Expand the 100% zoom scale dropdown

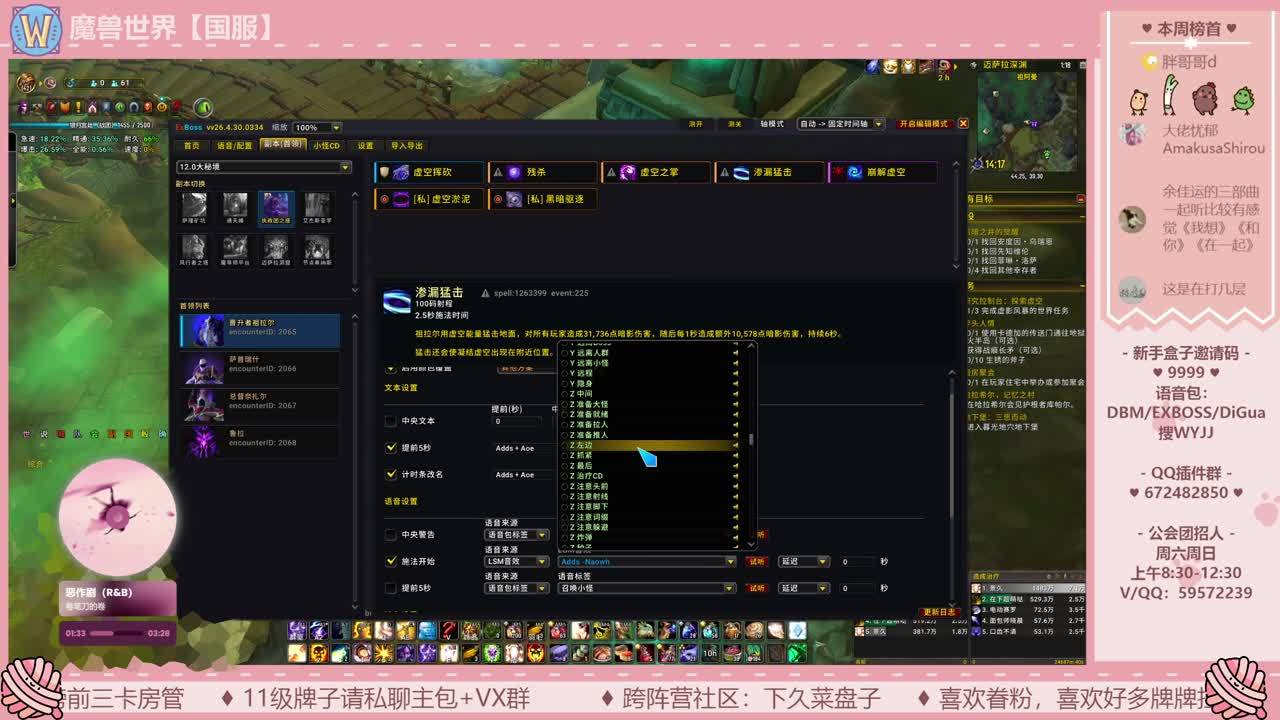[317, 128]
